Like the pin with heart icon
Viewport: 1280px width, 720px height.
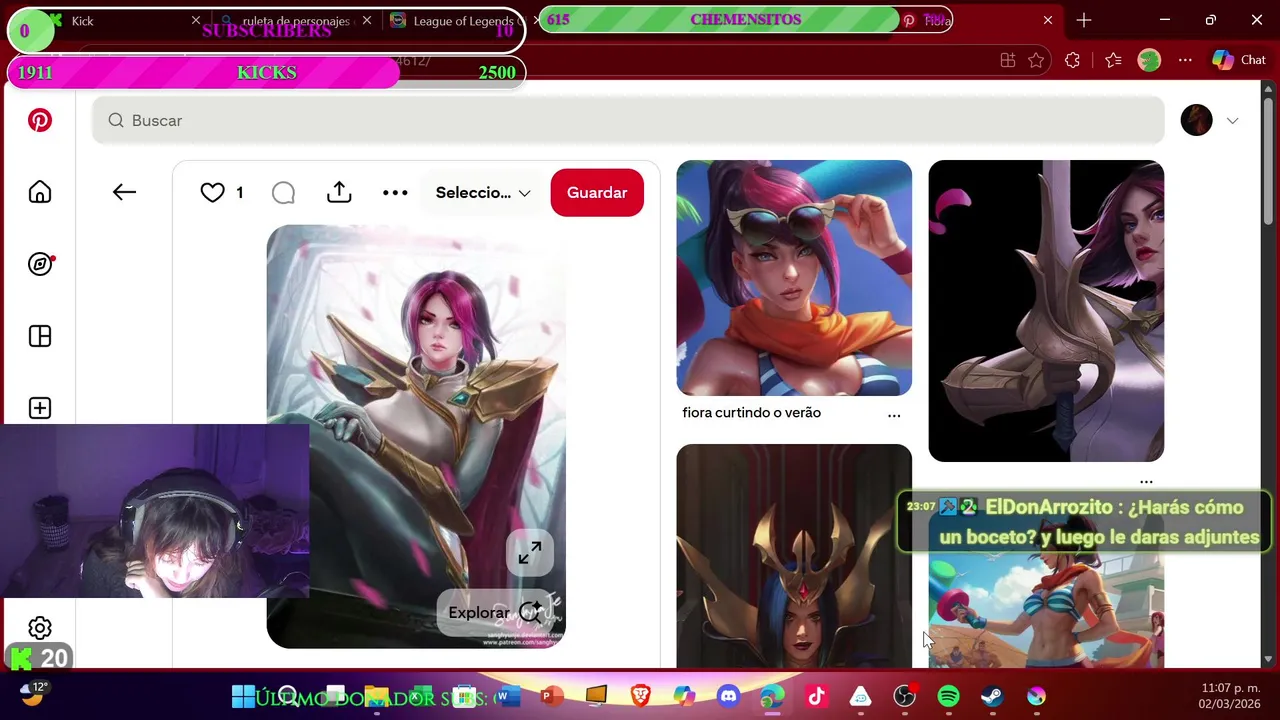(212, 192)
